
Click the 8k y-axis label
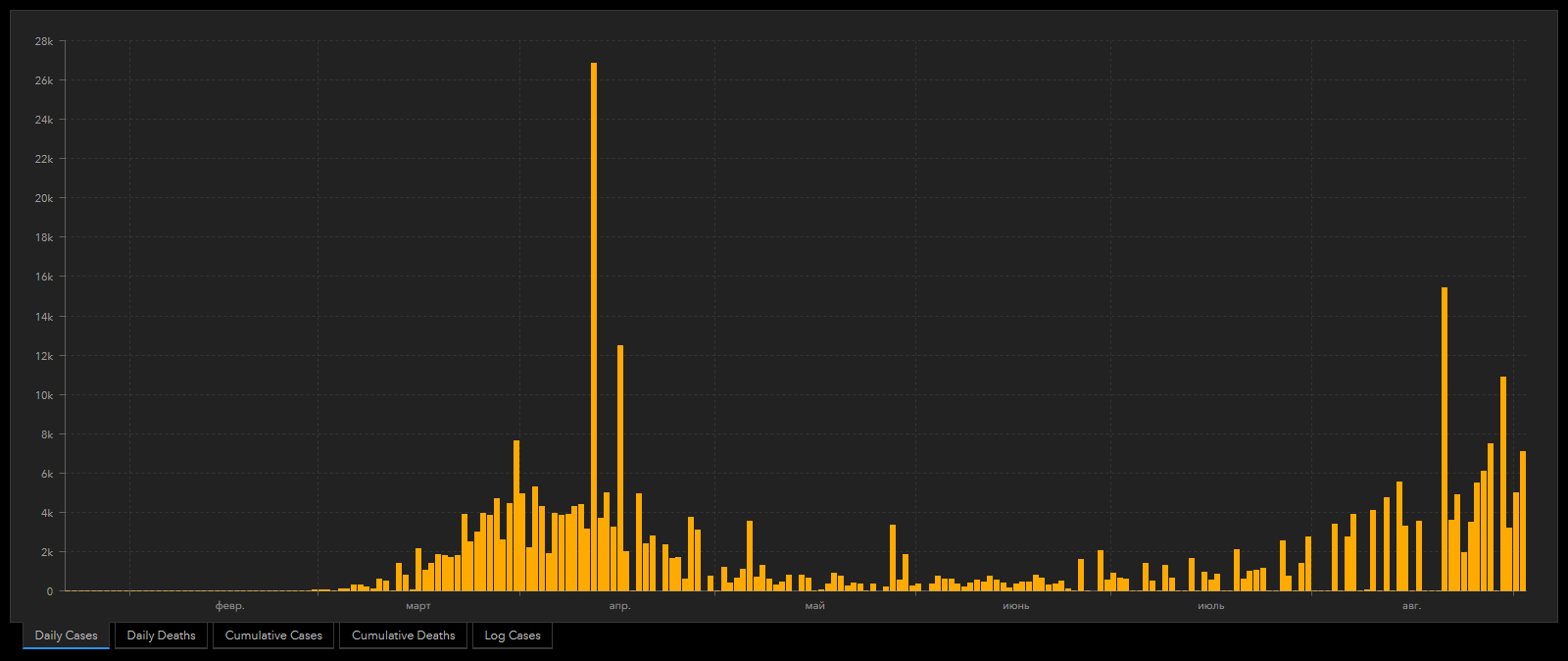click(x=47, y=434)
